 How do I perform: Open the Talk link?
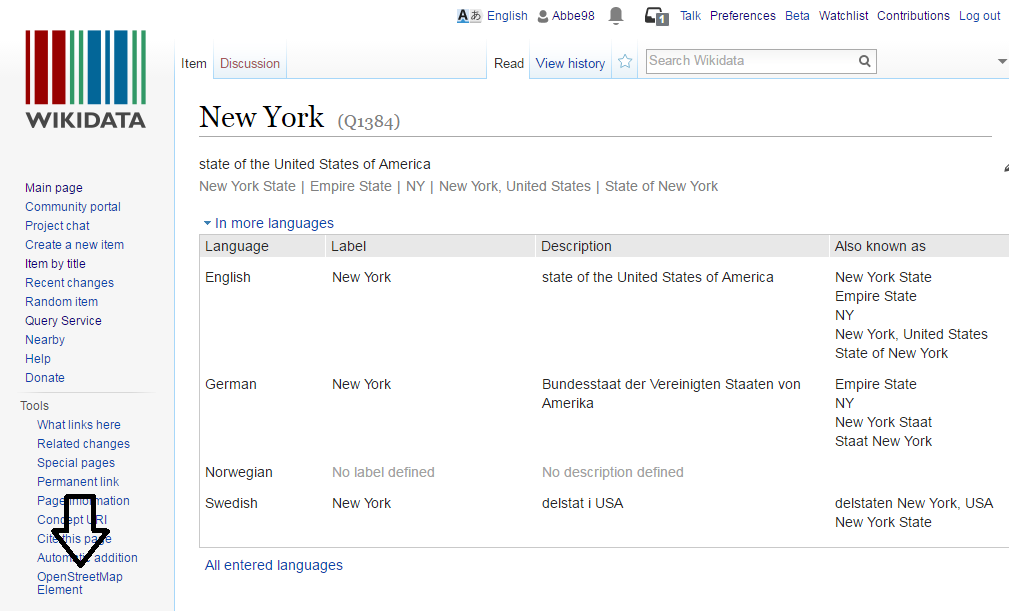[690, 16]
